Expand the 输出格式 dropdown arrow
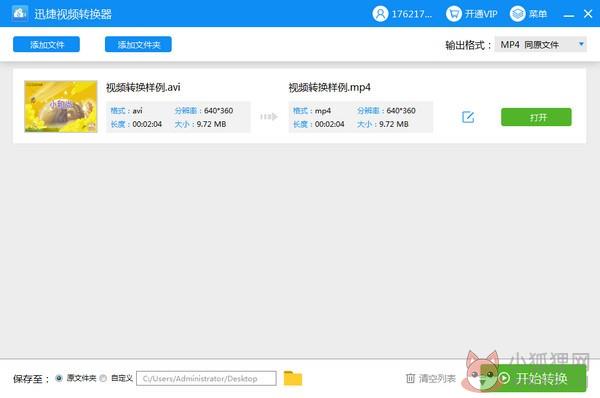The width and height of the screenshot is (600, 398). [581, 44]
